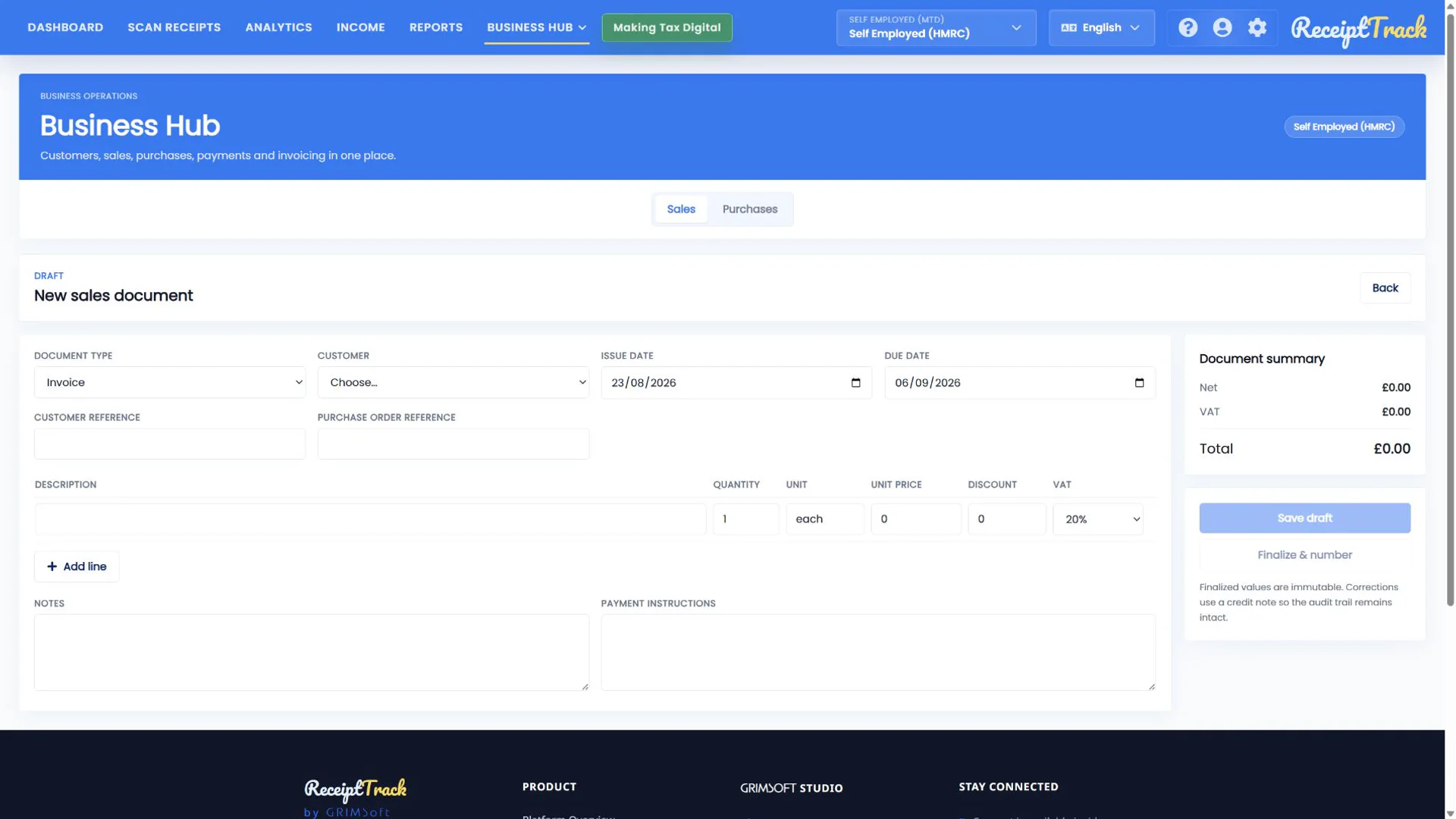The width and height of the screenshot is (1456, 819).
Task: Open the Self Employed (HMRC) account selector
Action: click(x=936, y=27)
